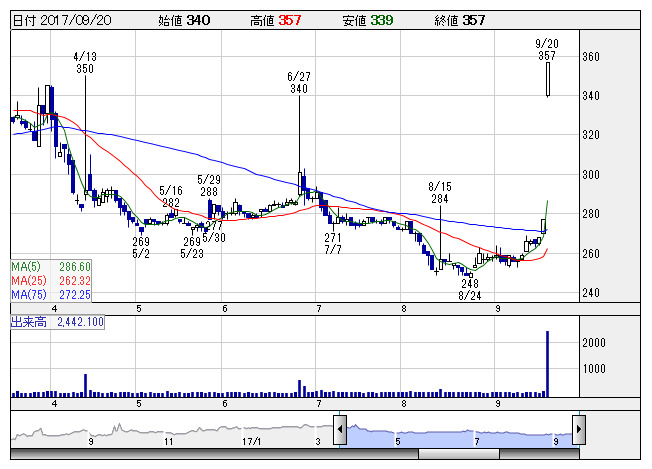Click the 271 7/7 low annotation
Viewport: 652px width, 469px height.
(333, 243)
